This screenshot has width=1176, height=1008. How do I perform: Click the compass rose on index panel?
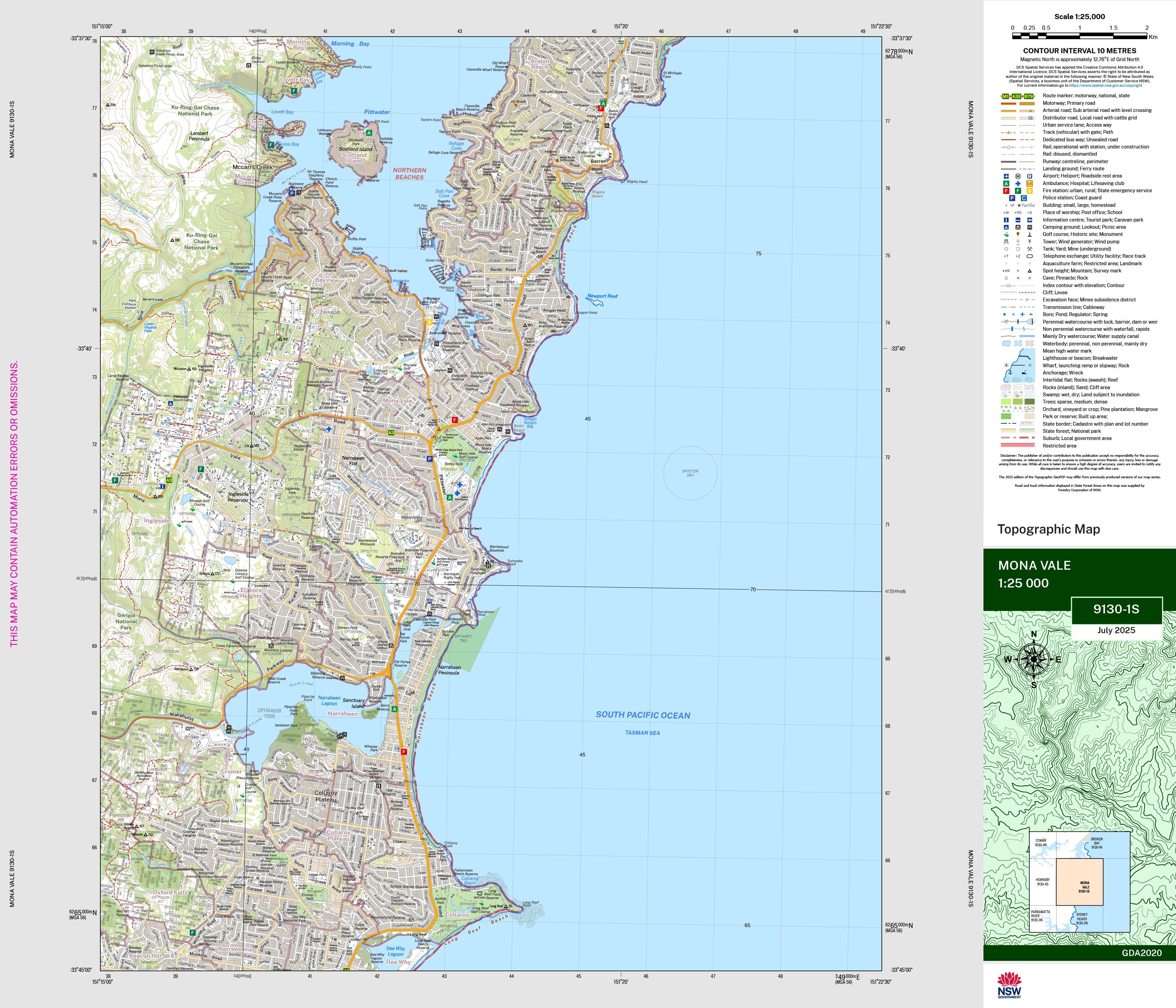(x=1034, y=659)
